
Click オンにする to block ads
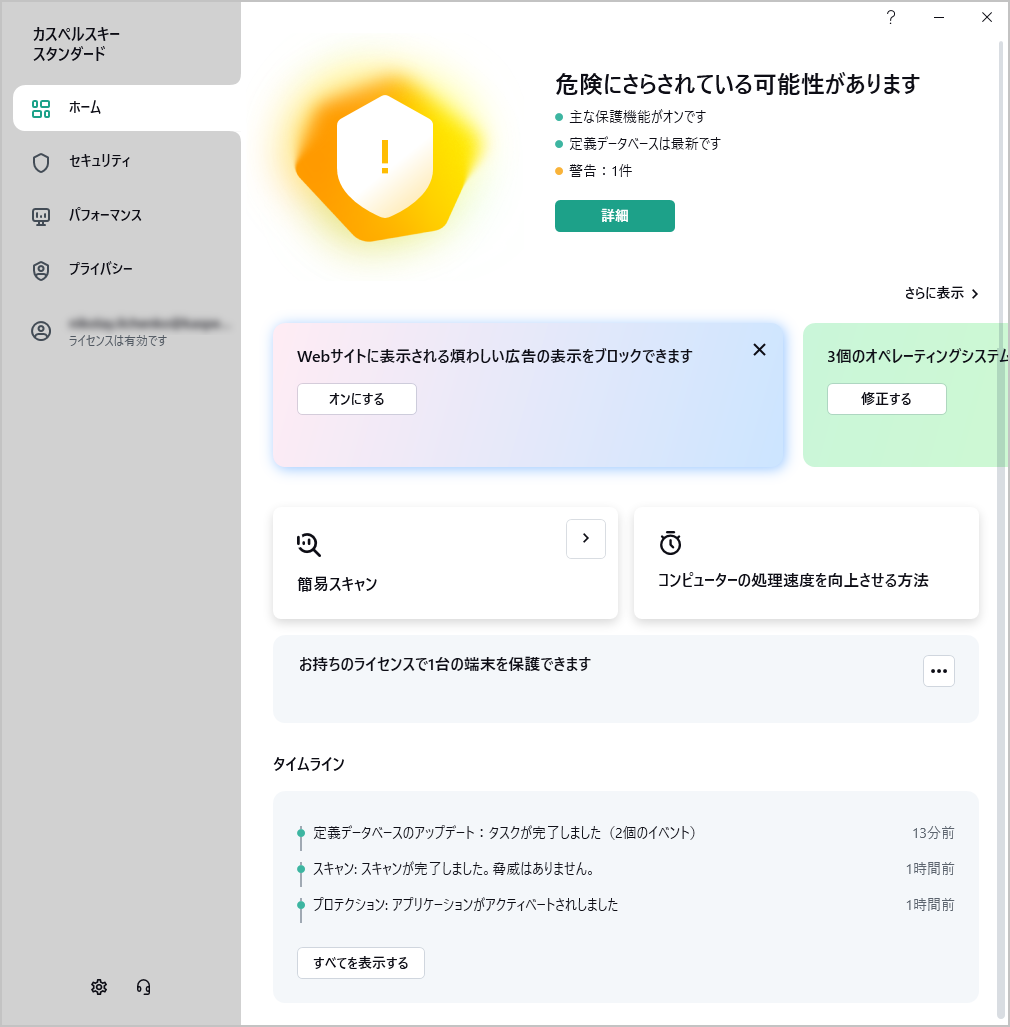[x=357, y=399]
